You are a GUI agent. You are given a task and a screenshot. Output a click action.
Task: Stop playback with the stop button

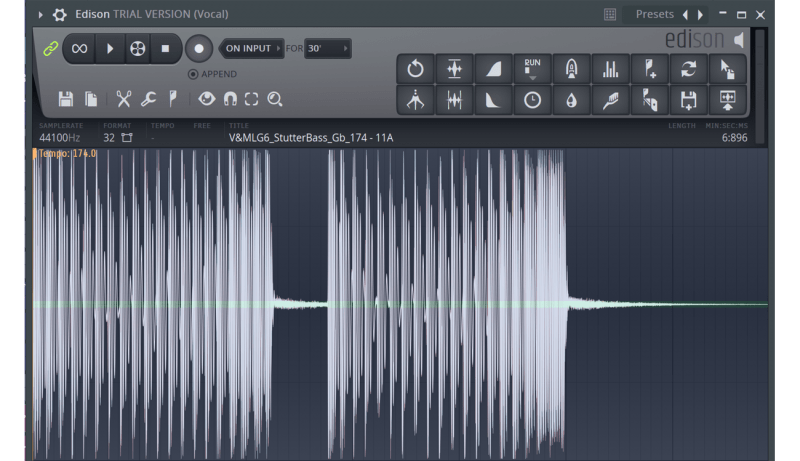pos(165,48)
